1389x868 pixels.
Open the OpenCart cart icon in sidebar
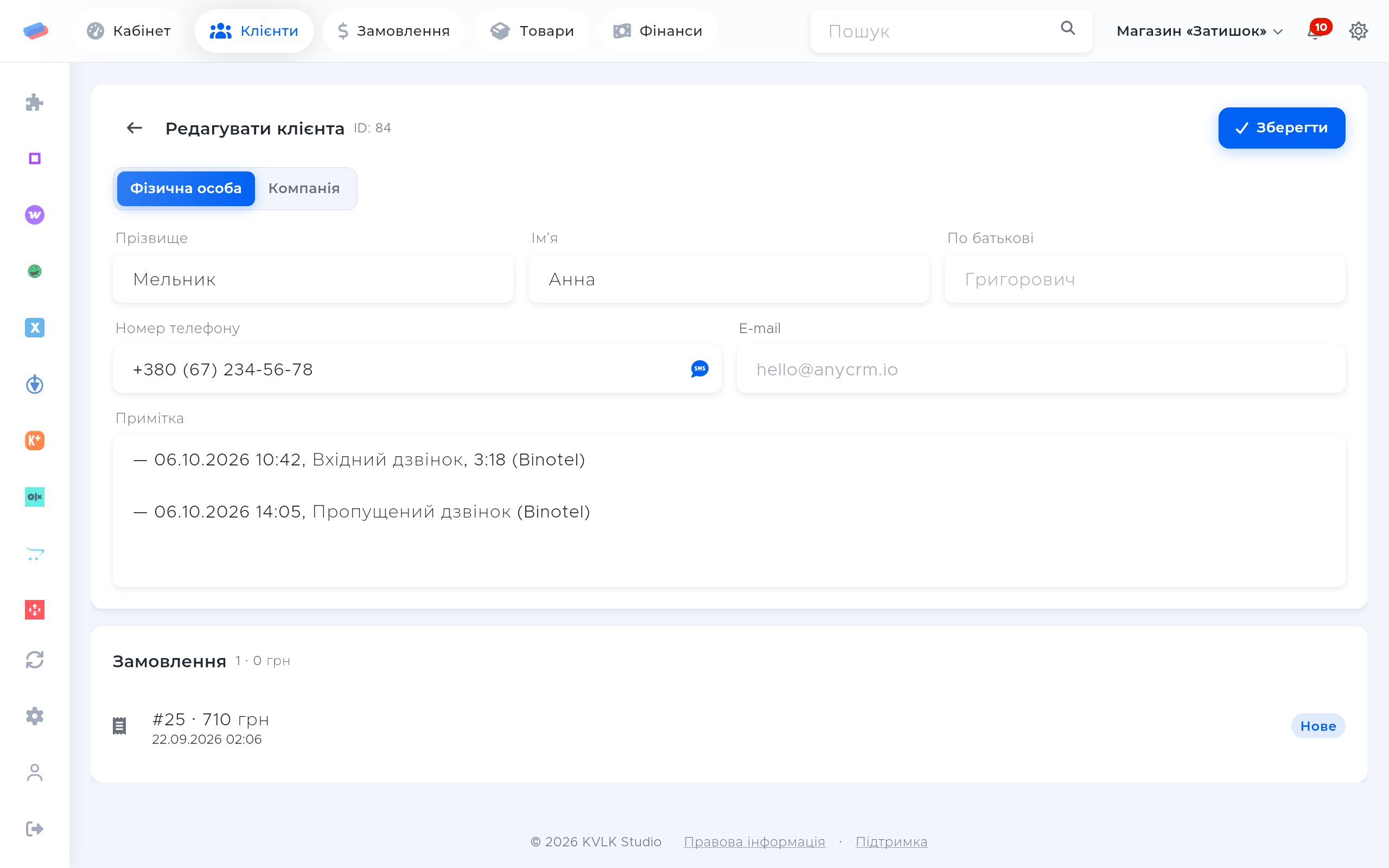click(34, 553)
